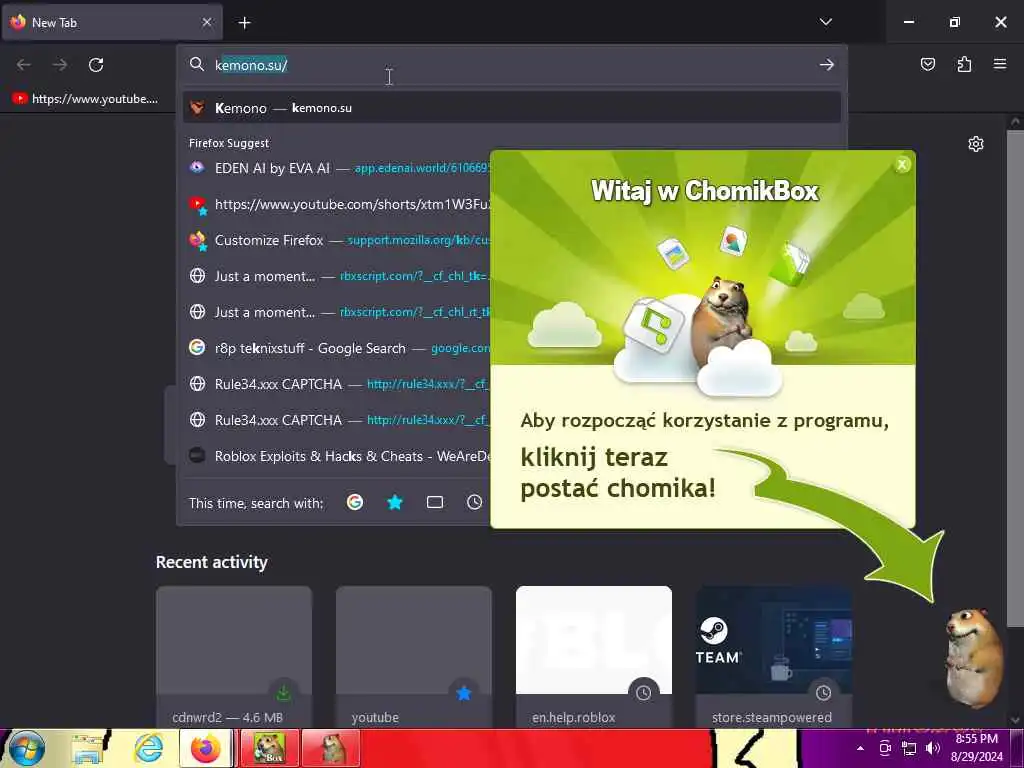
Task: Click the scrollbar up arrow at top
Action: (x=1015, y=121)
